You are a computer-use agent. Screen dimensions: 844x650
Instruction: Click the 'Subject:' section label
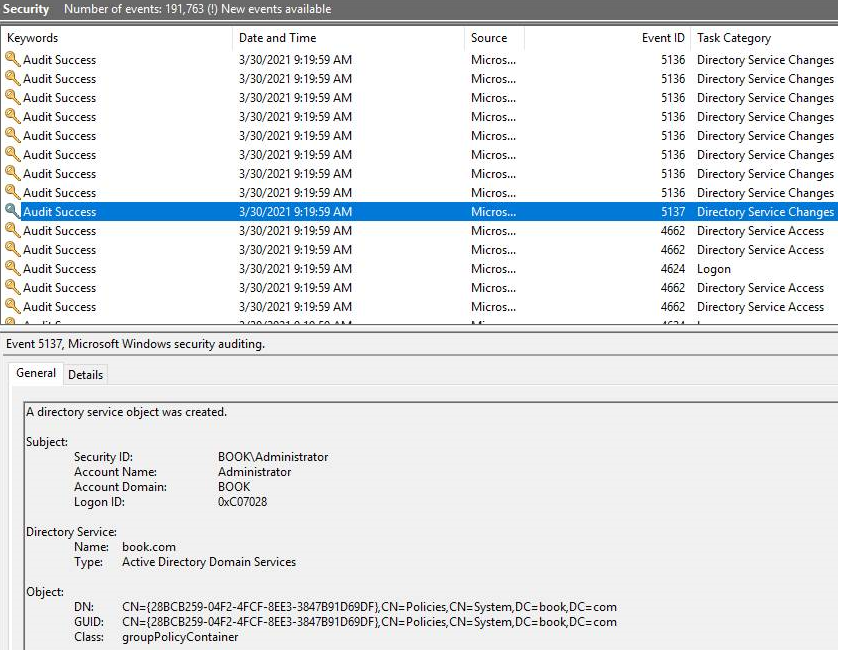[x=47, y=442]
